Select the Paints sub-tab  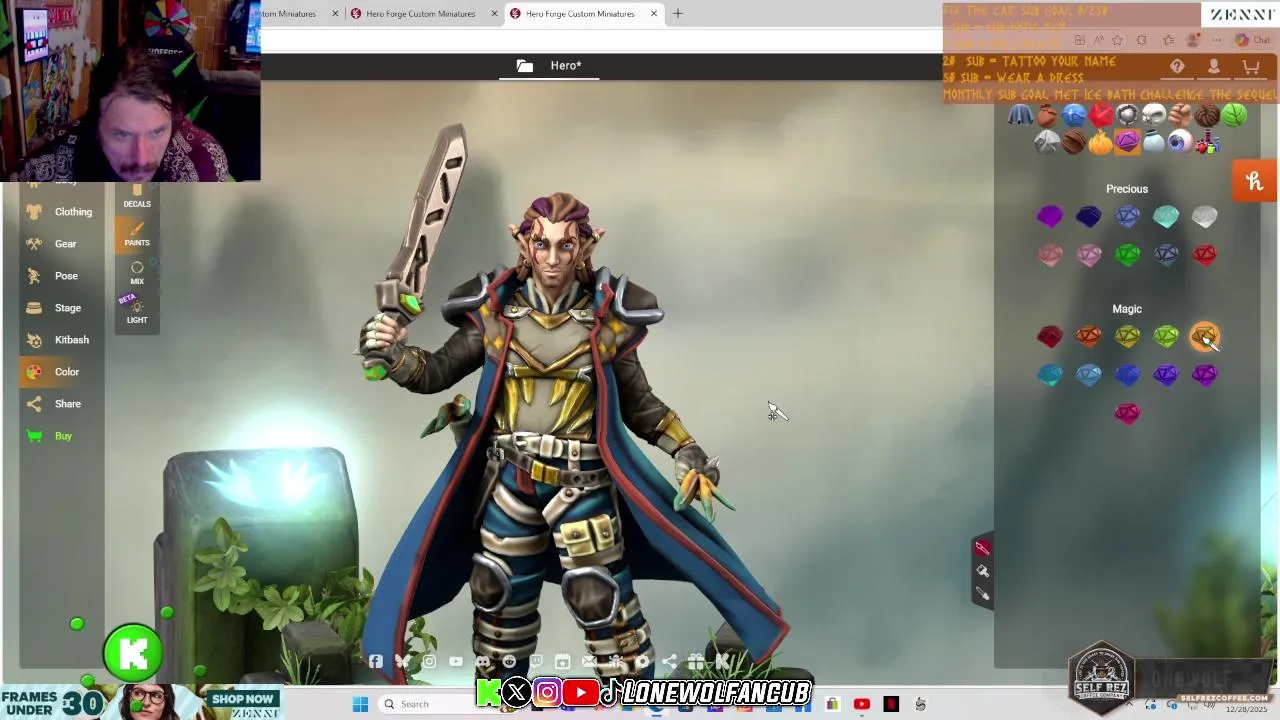coord(137,235)
